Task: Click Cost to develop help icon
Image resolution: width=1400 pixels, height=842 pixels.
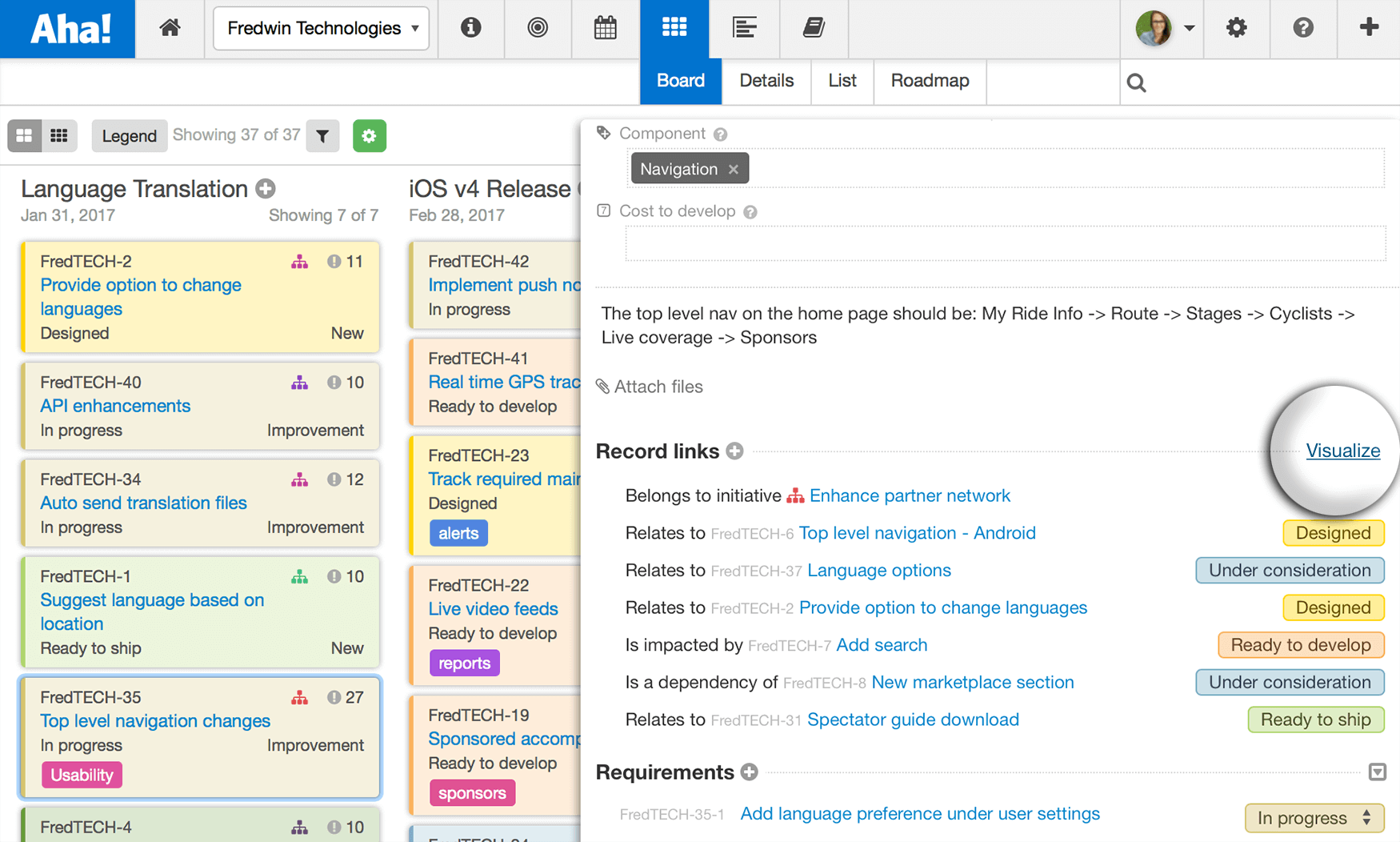Action: click(x=750, y=212)
